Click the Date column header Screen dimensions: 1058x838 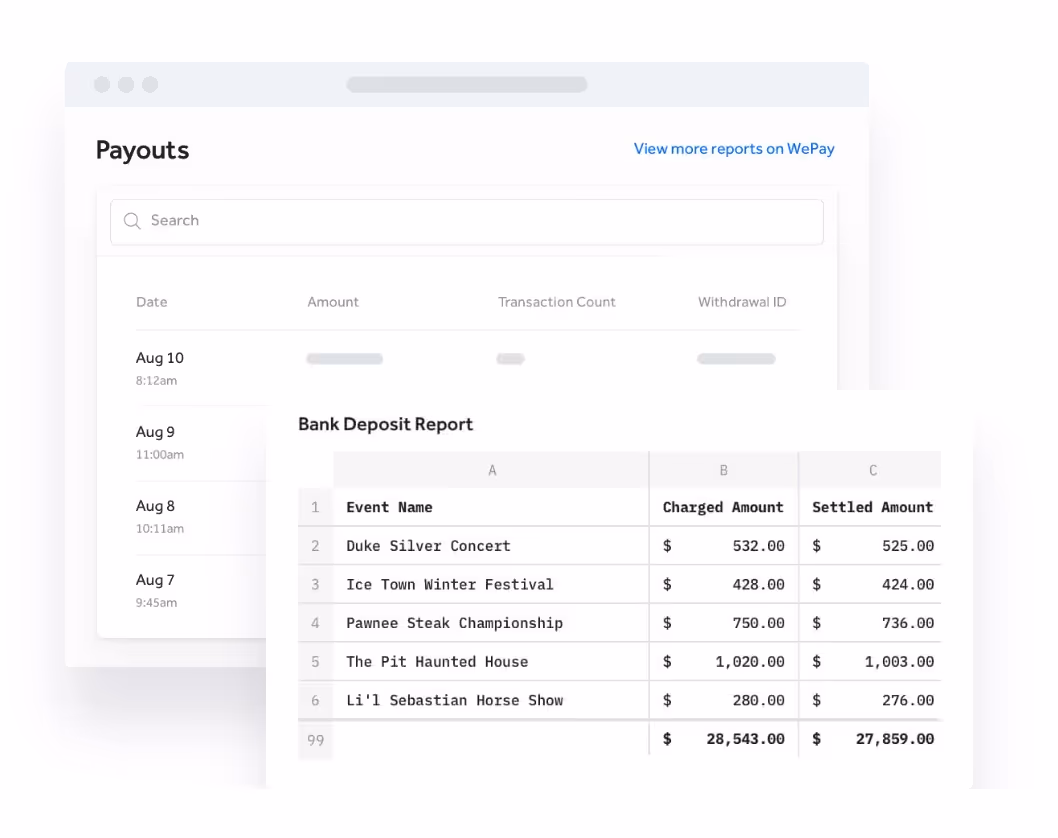152,302
